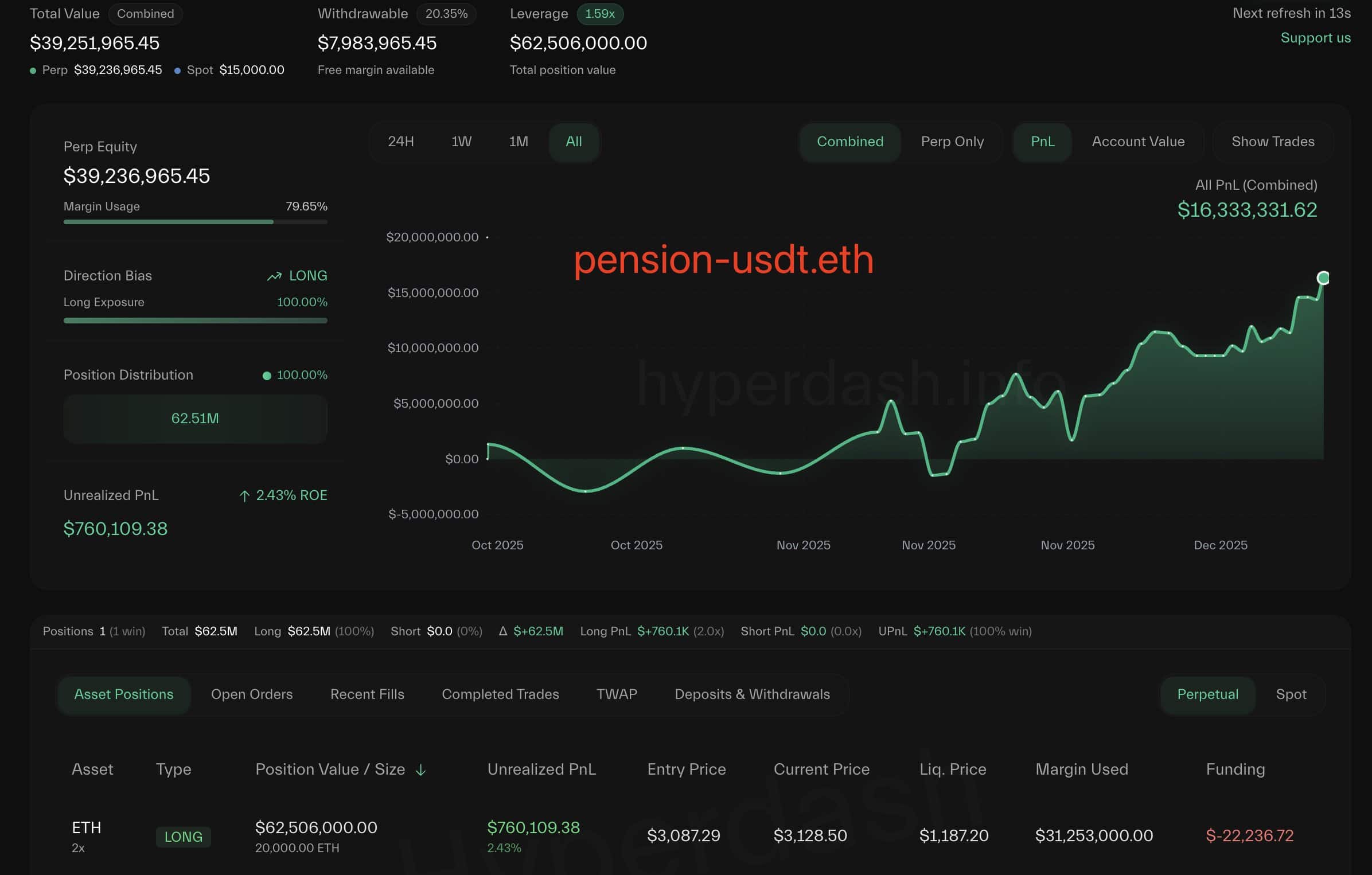This screenshot has width=1372, height=875.
Task: Click the sort arrow beside Position Value / Size
Action: tap(420, 770)
